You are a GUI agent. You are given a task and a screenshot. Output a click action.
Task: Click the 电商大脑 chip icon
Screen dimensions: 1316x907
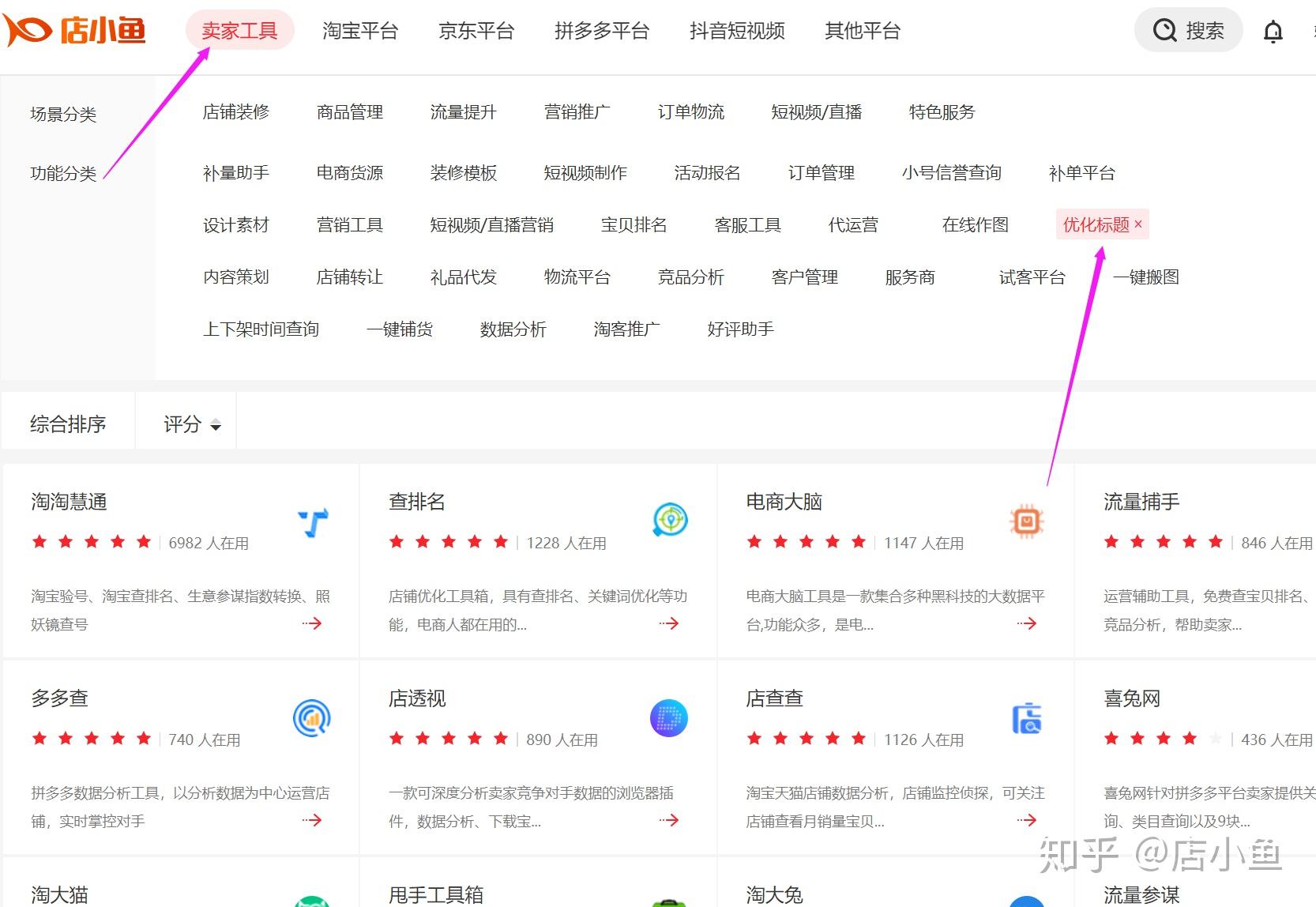click(x=1026, y=521)
